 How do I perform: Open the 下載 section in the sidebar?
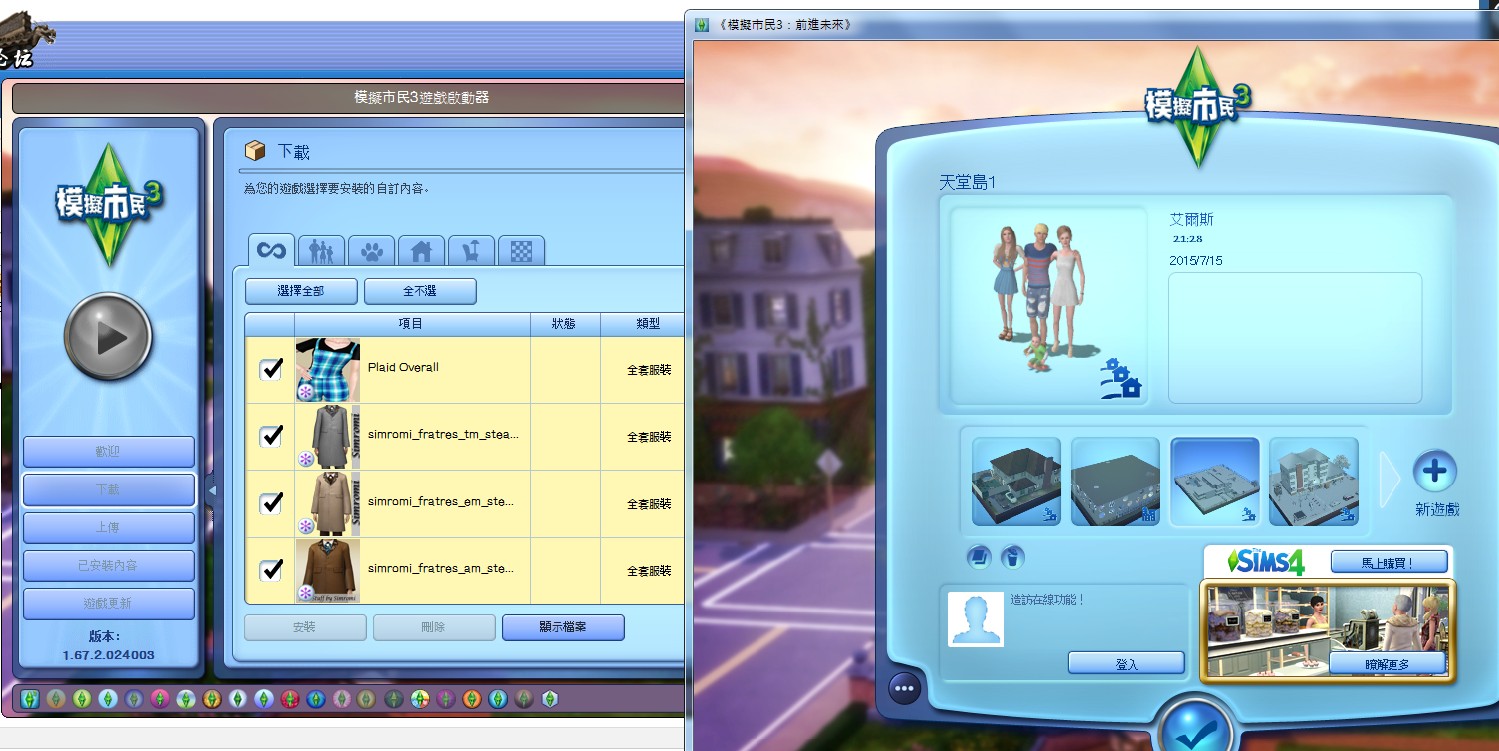point(108,490)
